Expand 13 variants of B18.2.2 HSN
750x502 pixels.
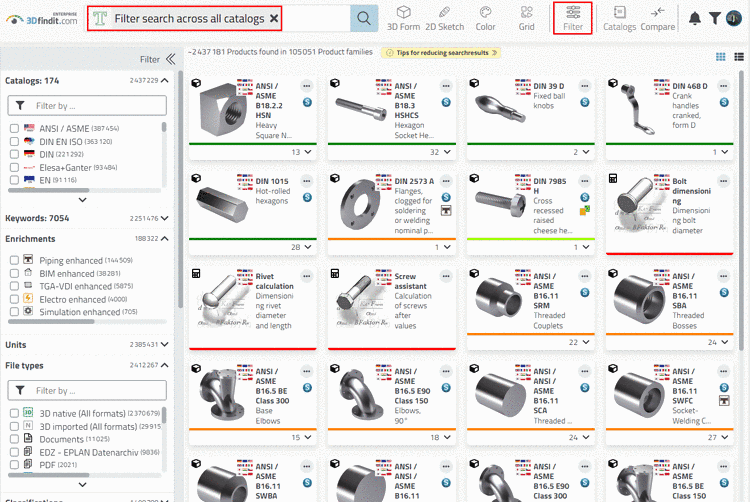[301, 152]
